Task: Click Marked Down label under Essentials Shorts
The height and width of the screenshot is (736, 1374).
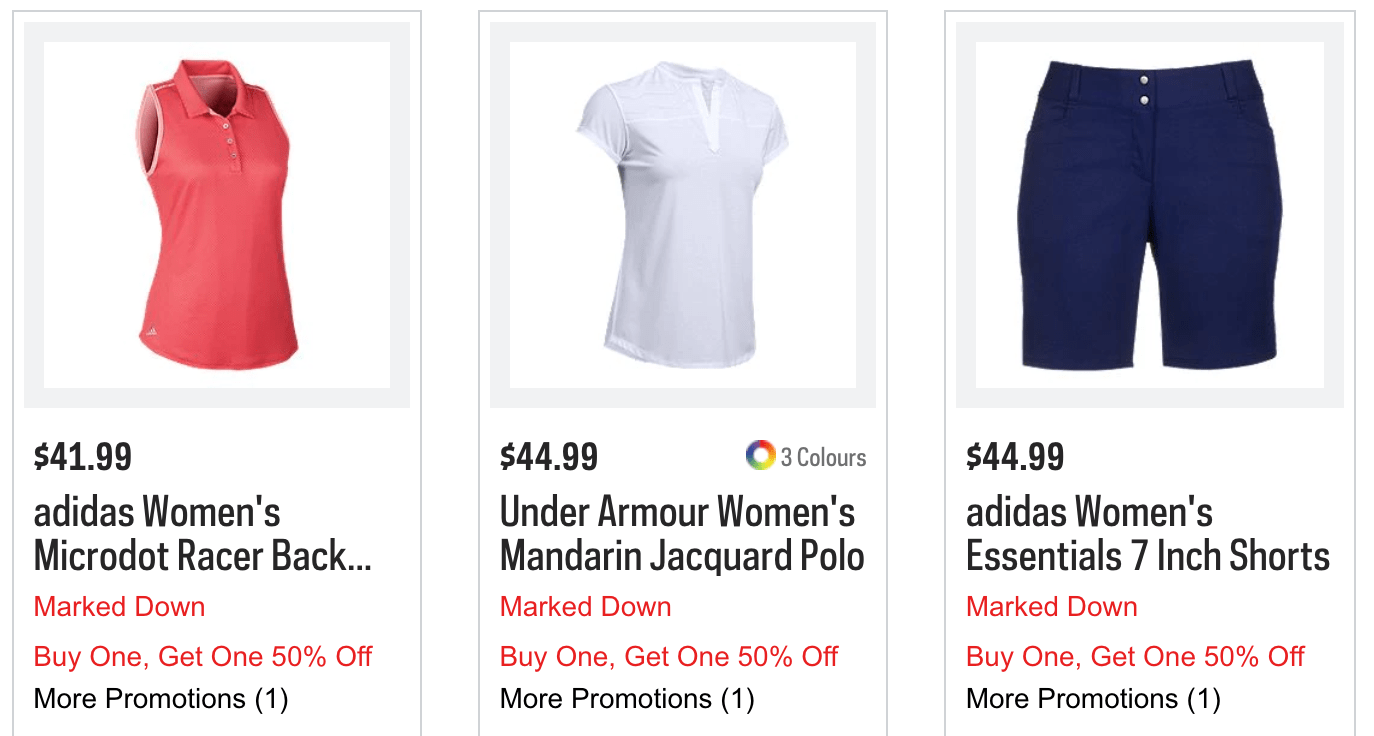Action: [1051, 607]
